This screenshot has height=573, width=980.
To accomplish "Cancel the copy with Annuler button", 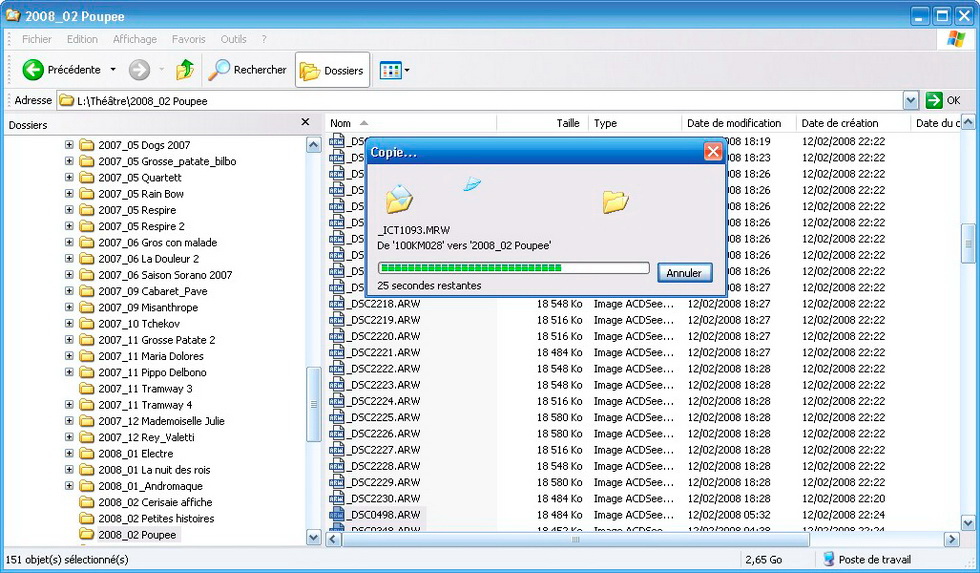I will [684, 273].
